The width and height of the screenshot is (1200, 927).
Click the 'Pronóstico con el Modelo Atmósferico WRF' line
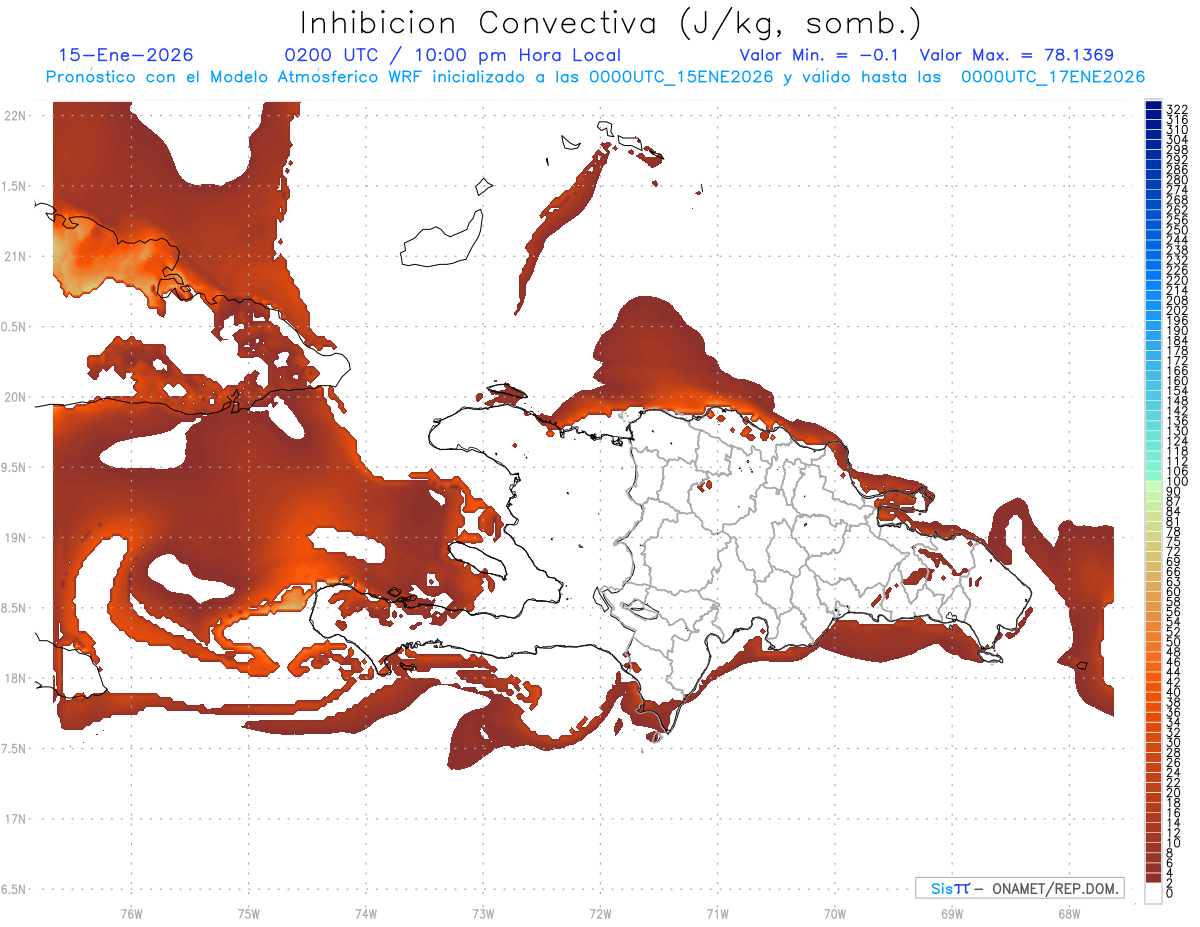[595, 76]
